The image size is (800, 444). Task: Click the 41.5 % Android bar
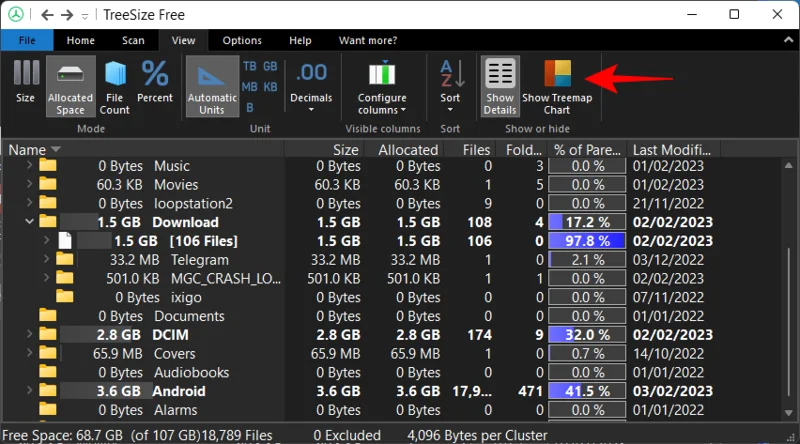coord(587,391)
